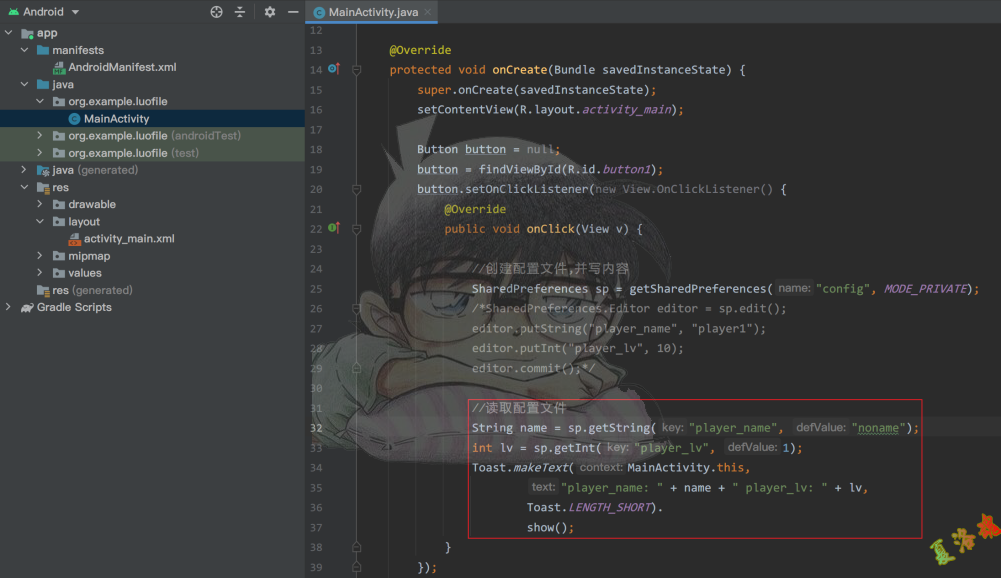Open activity_main.xml layout file
This screenshot has height=578, width=1001.
[x=128, y=239]
